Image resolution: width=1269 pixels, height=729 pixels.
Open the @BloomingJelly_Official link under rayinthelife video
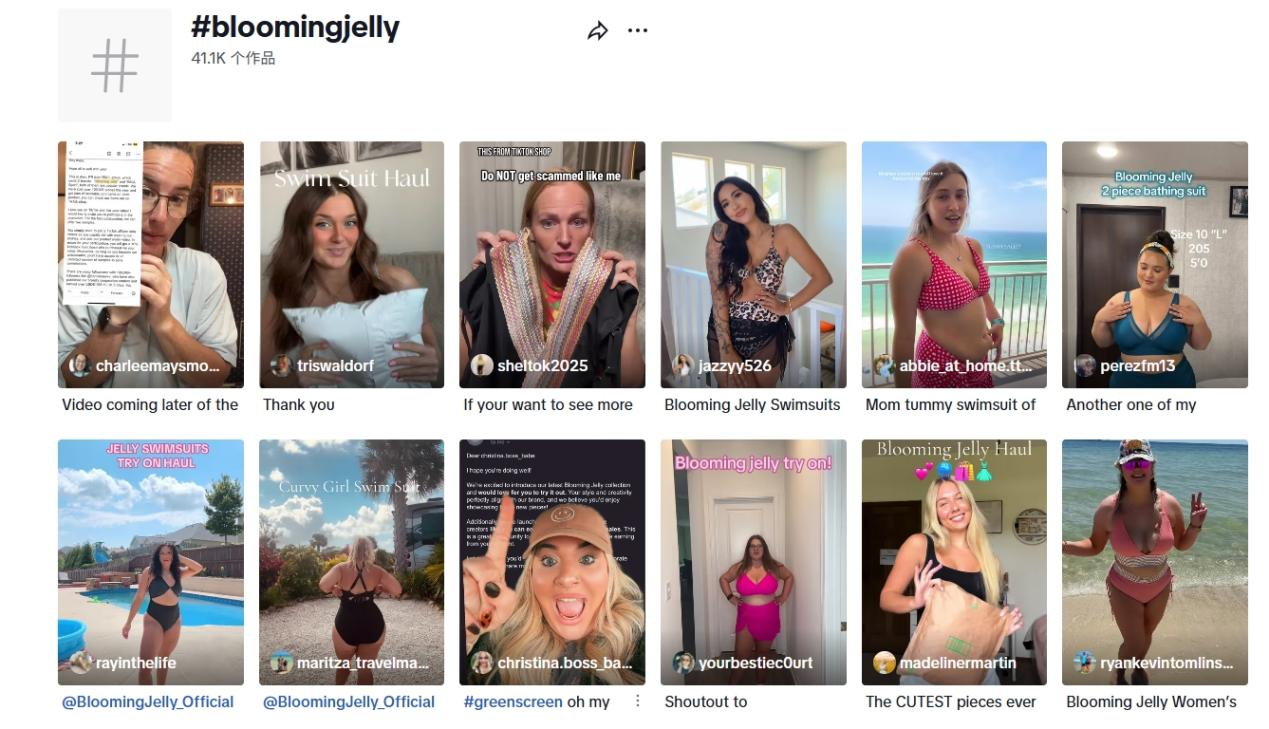coord(148,702)
